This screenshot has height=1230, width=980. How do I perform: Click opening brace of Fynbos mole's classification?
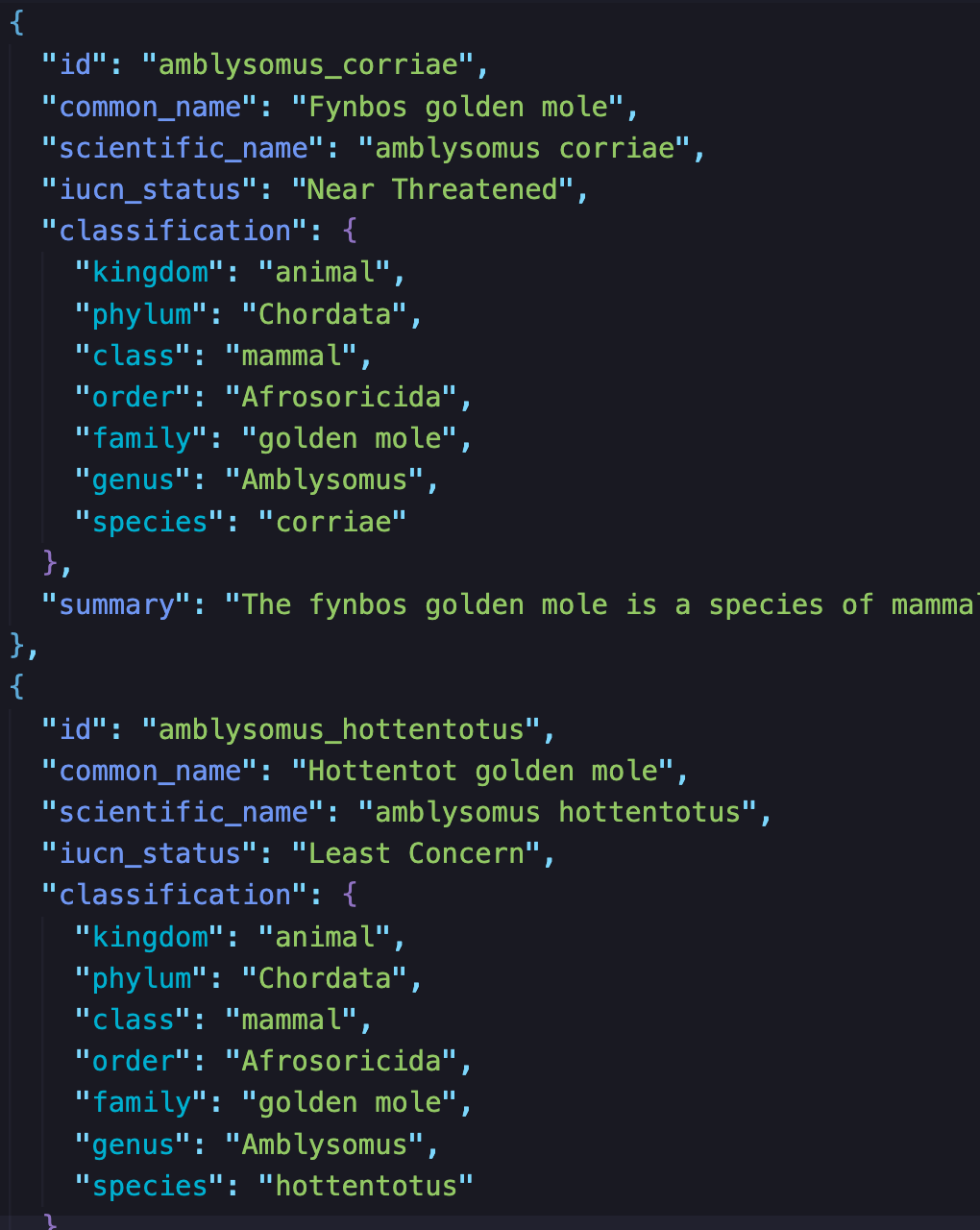[350, 231]
